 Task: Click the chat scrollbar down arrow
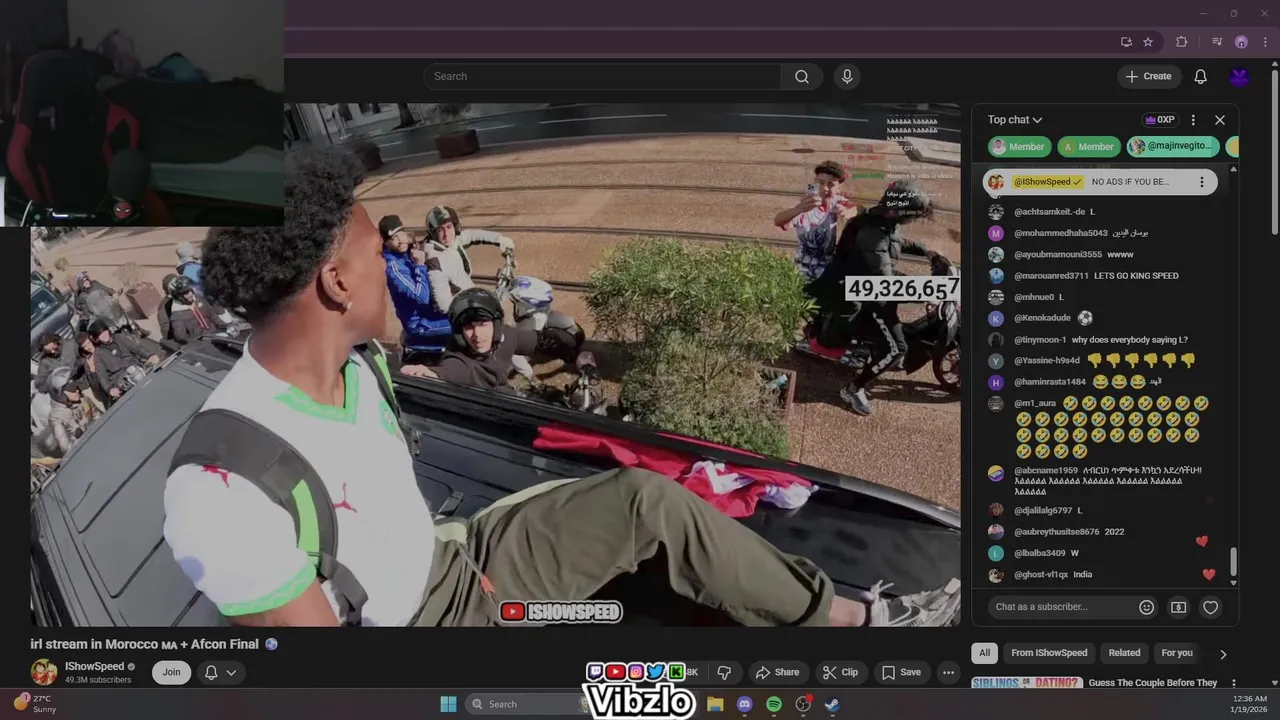tap(1233, 582)
